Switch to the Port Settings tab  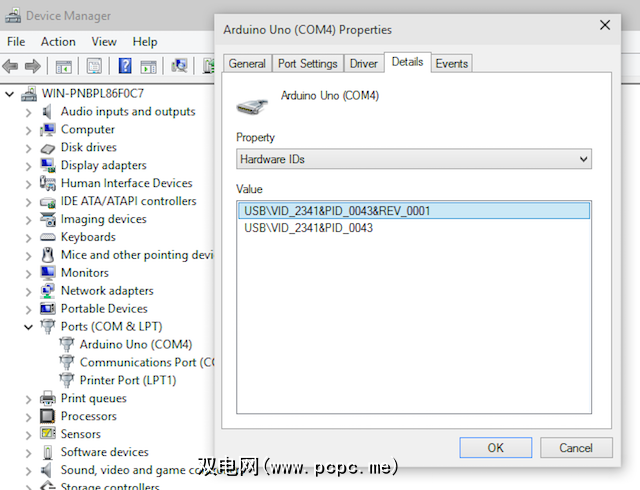click(308, 64)
